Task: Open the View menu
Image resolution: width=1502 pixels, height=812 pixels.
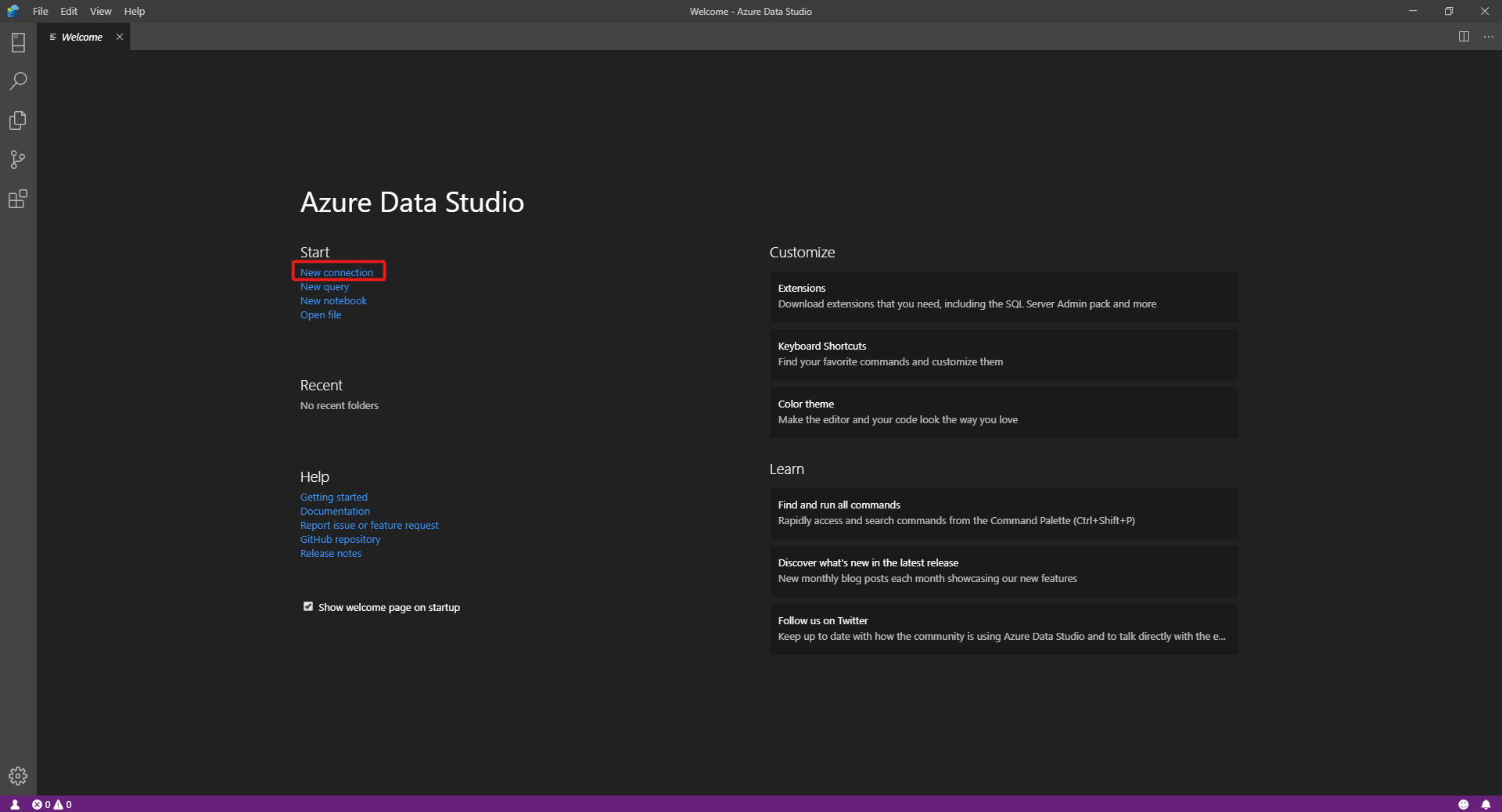Action: click(100, 11)
